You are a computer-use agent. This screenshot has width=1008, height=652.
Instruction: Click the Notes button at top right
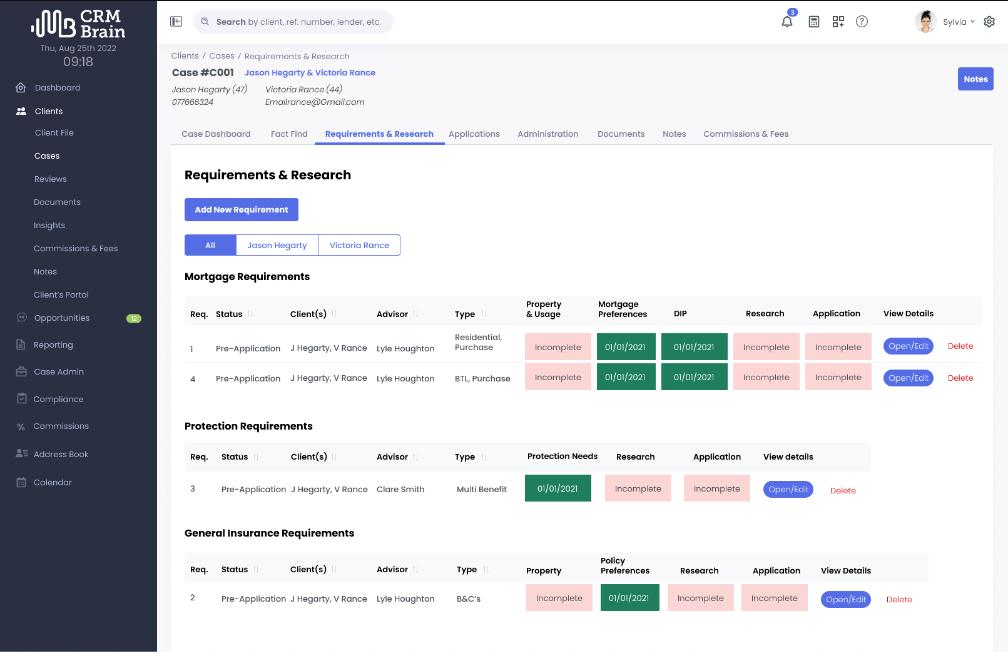975,79
